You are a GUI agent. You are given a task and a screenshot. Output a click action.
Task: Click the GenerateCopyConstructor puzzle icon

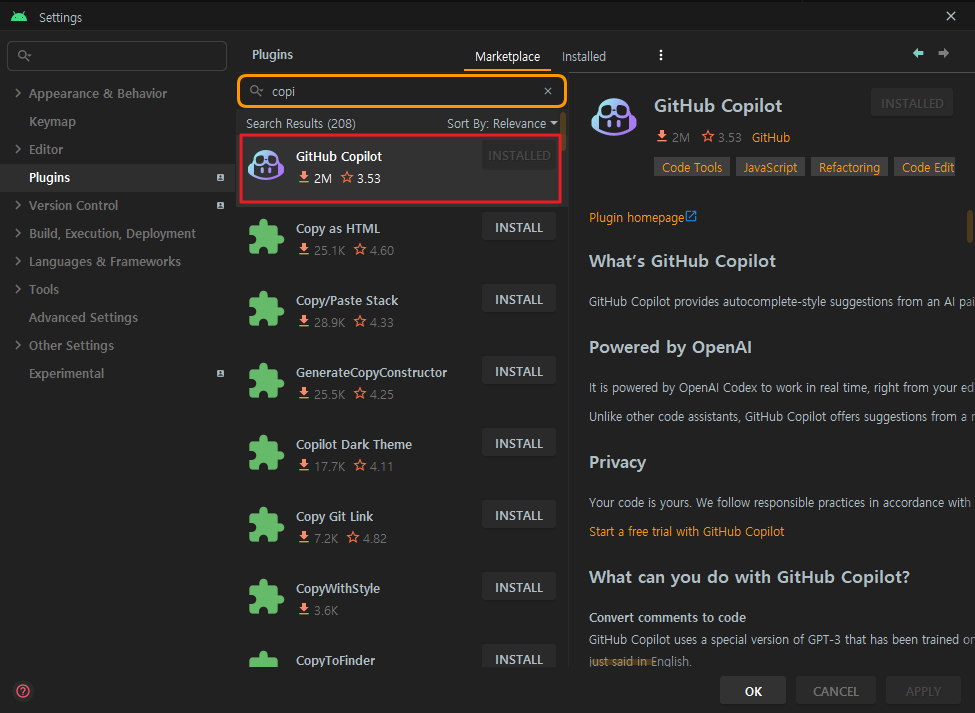266,381
